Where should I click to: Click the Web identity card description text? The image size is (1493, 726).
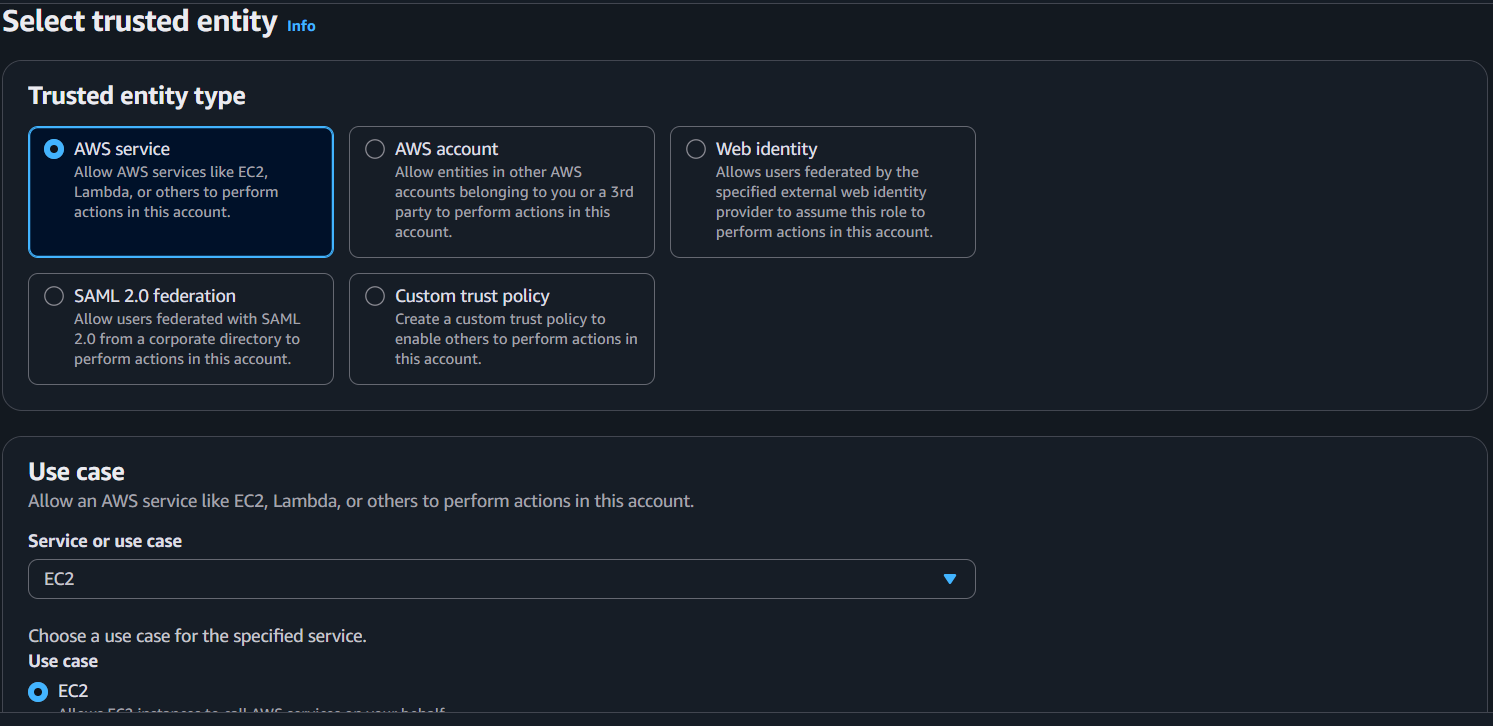pyautogui.click(x=824, y=202)
